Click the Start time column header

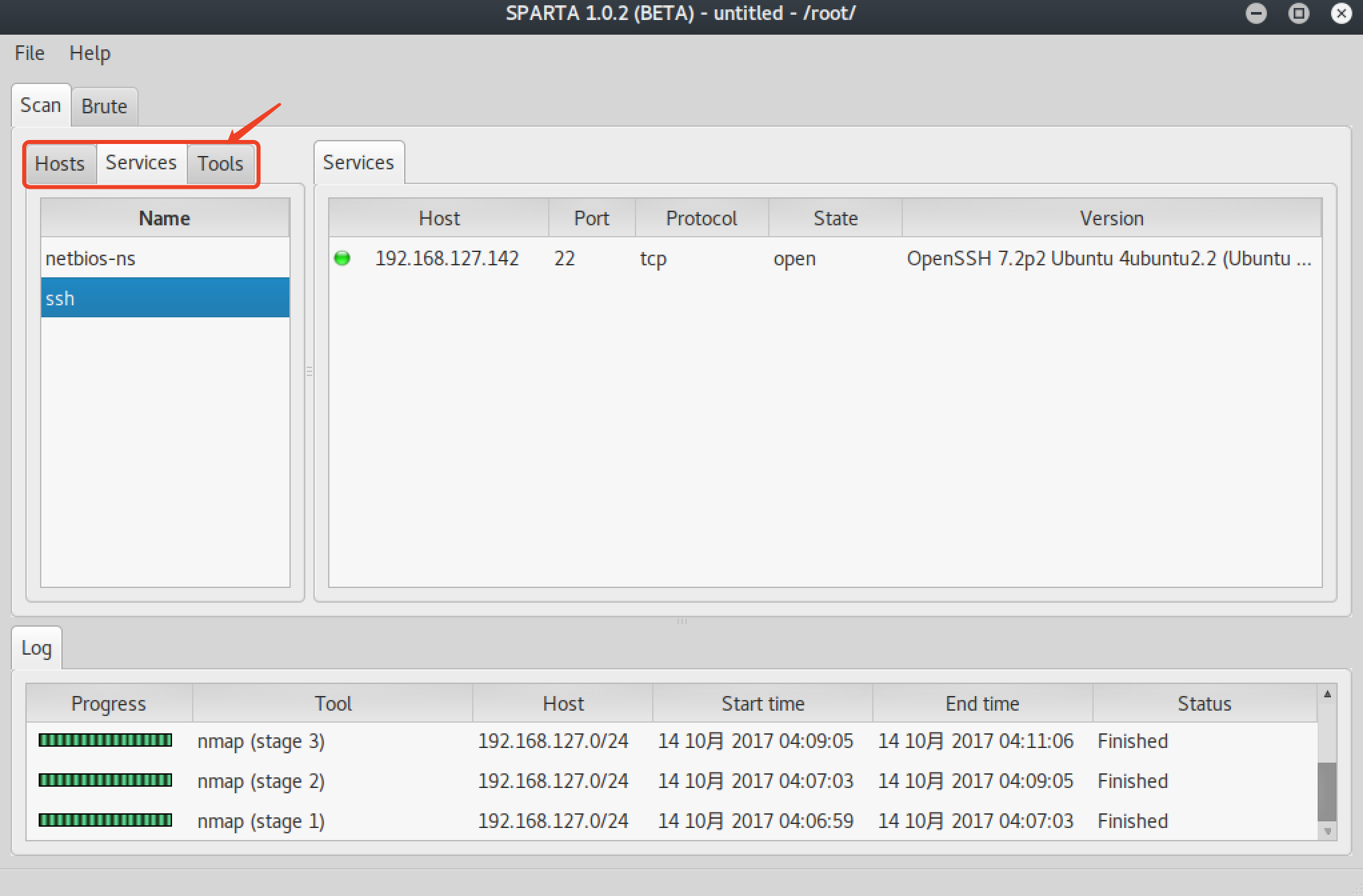coord(763,703)
